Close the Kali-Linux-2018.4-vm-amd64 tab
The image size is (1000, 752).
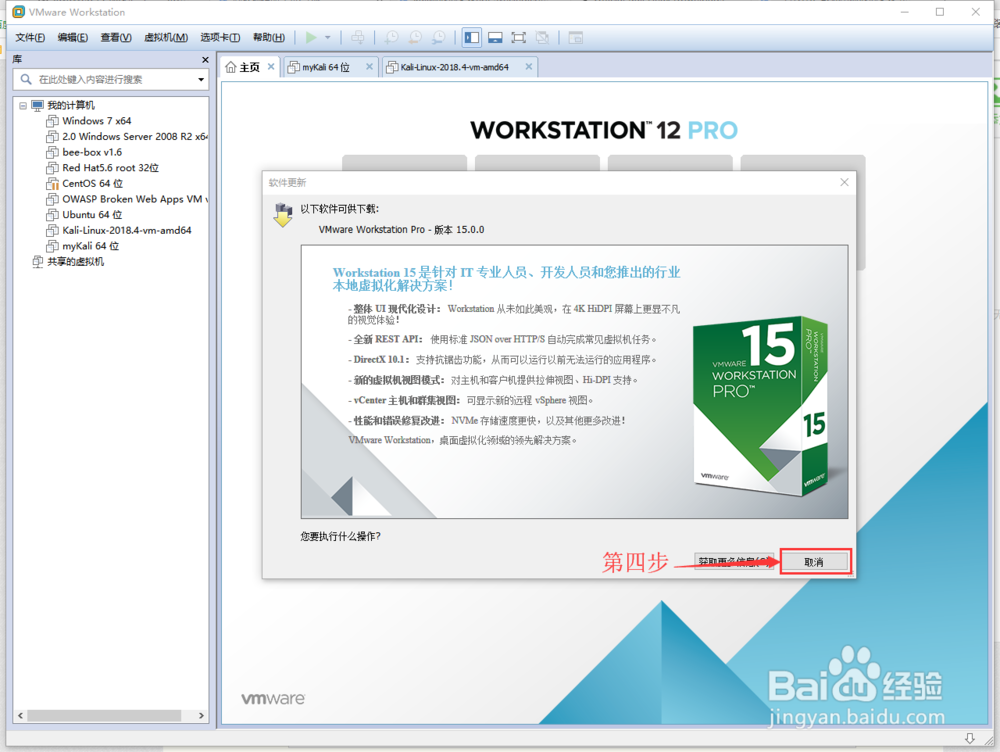529,66
